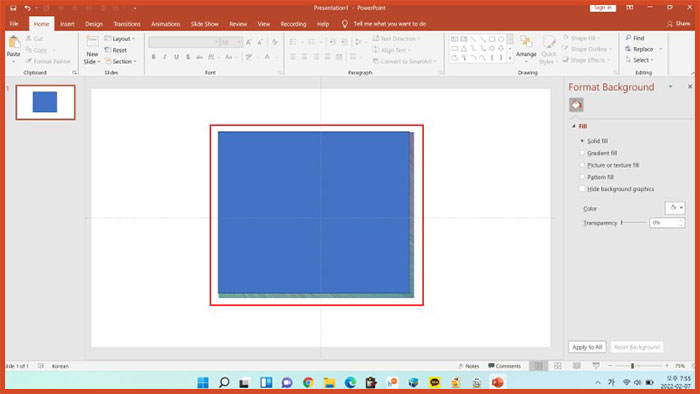The height and width of the screenshot is (394, 700).
Task: Click the Italic formatting icon
Action: coord(165,57)
